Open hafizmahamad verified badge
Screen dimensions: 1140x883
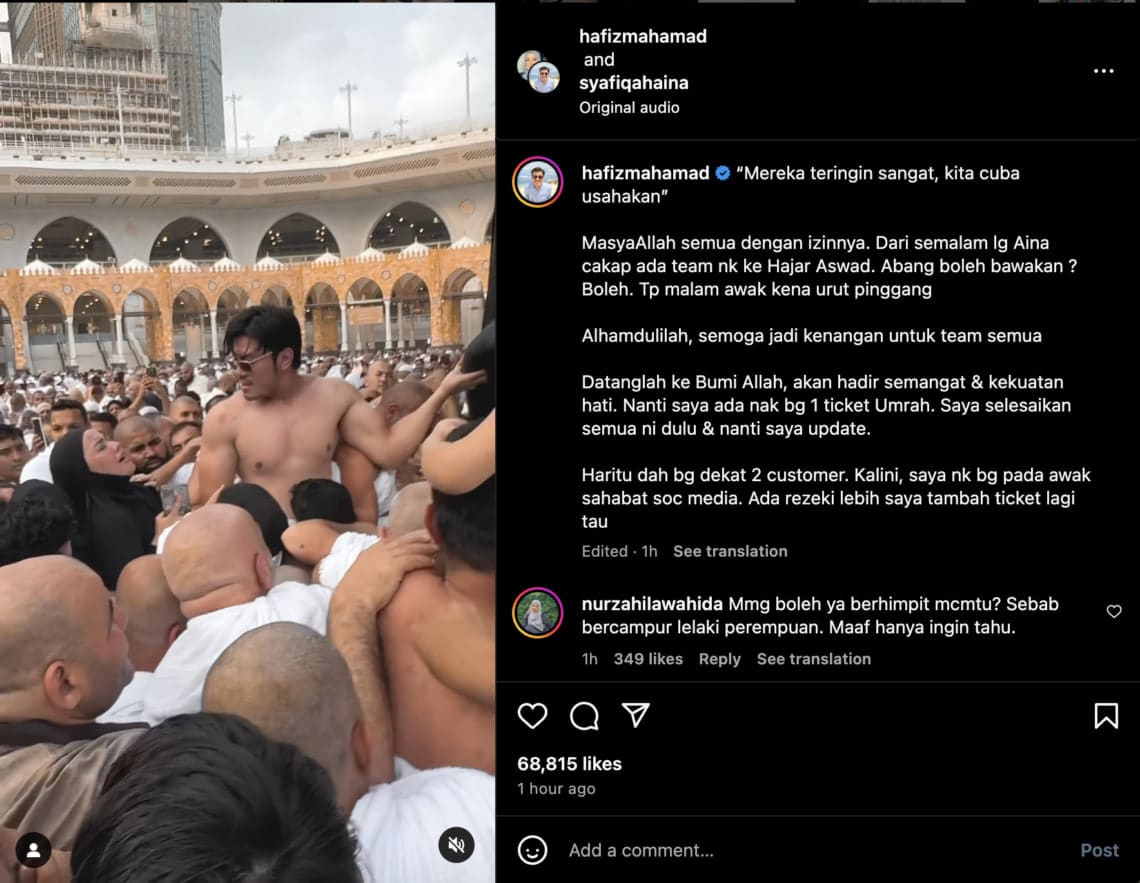coord(723,173)
